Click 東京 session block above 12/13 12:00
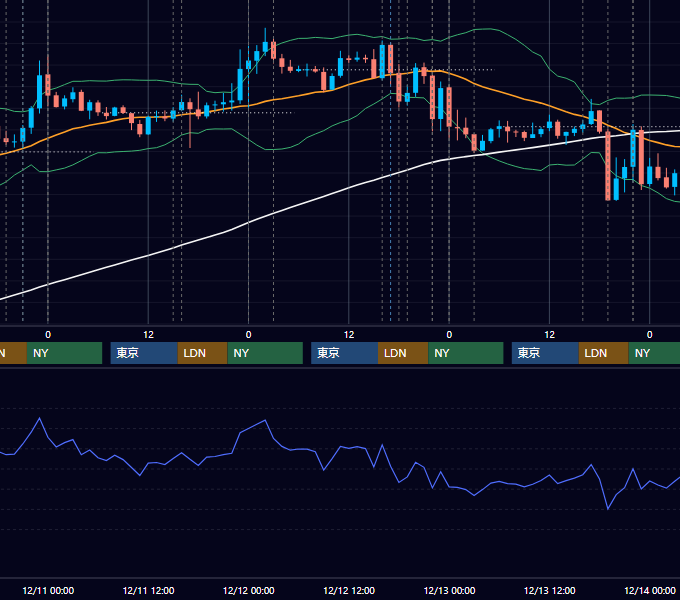Screen dimensions: 680x600 [x=545, y=353]
